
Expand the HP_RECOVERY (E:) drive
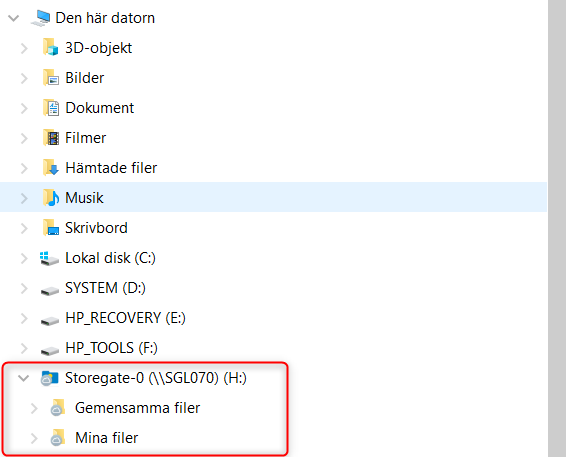24,318
